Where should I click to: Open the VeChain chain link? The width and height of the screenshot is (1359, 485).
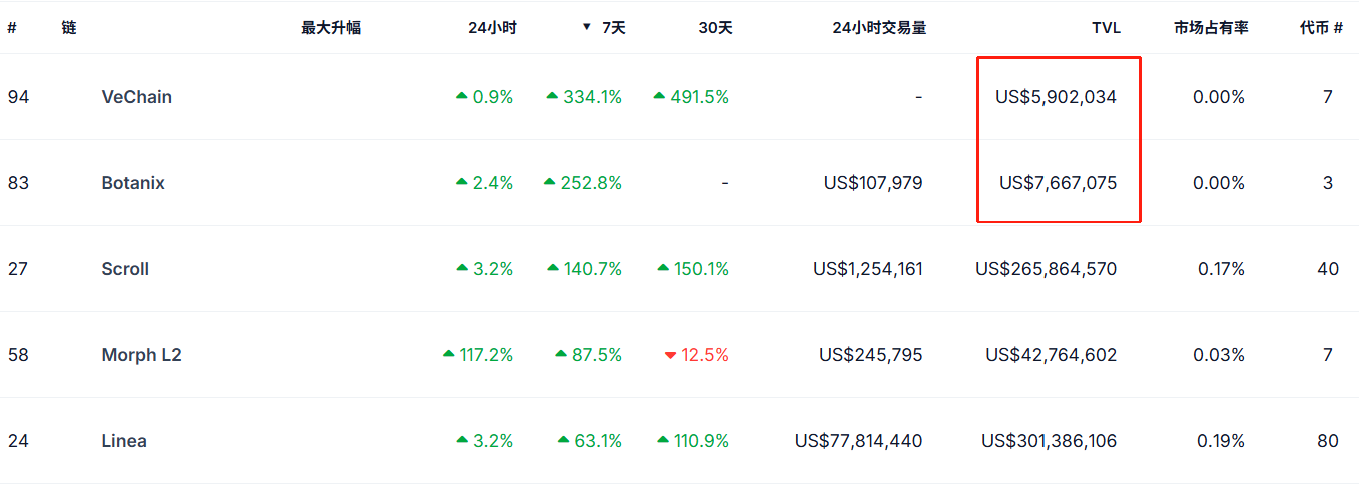[136, 97]
